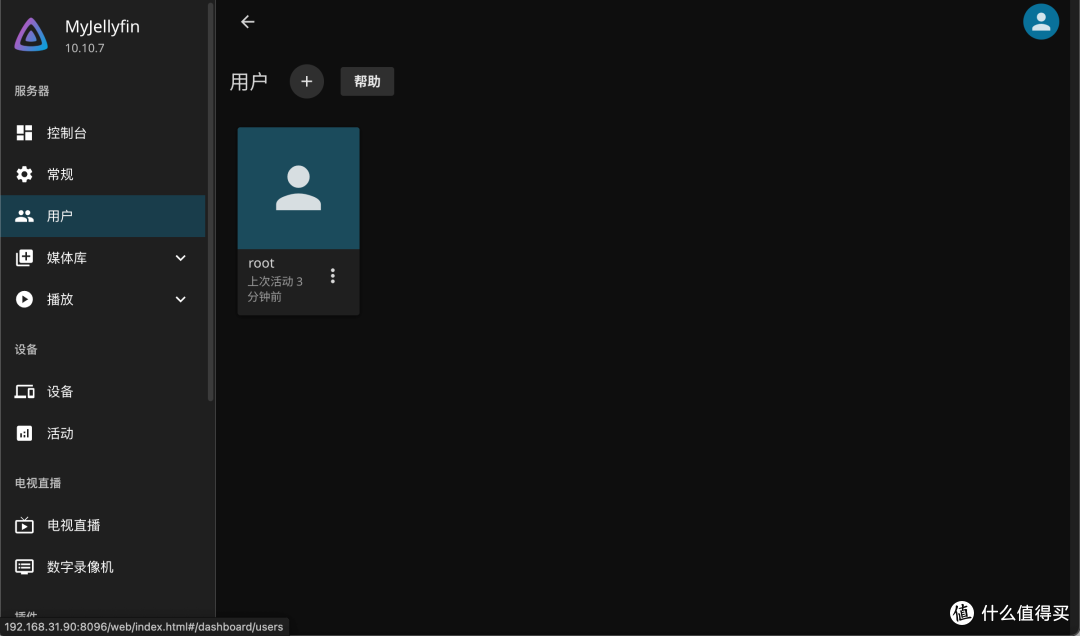The height and width of the screenshot is (636, 1080).
Task: Click the sidebar vertical scrollbar
Action: click(211, 202)
